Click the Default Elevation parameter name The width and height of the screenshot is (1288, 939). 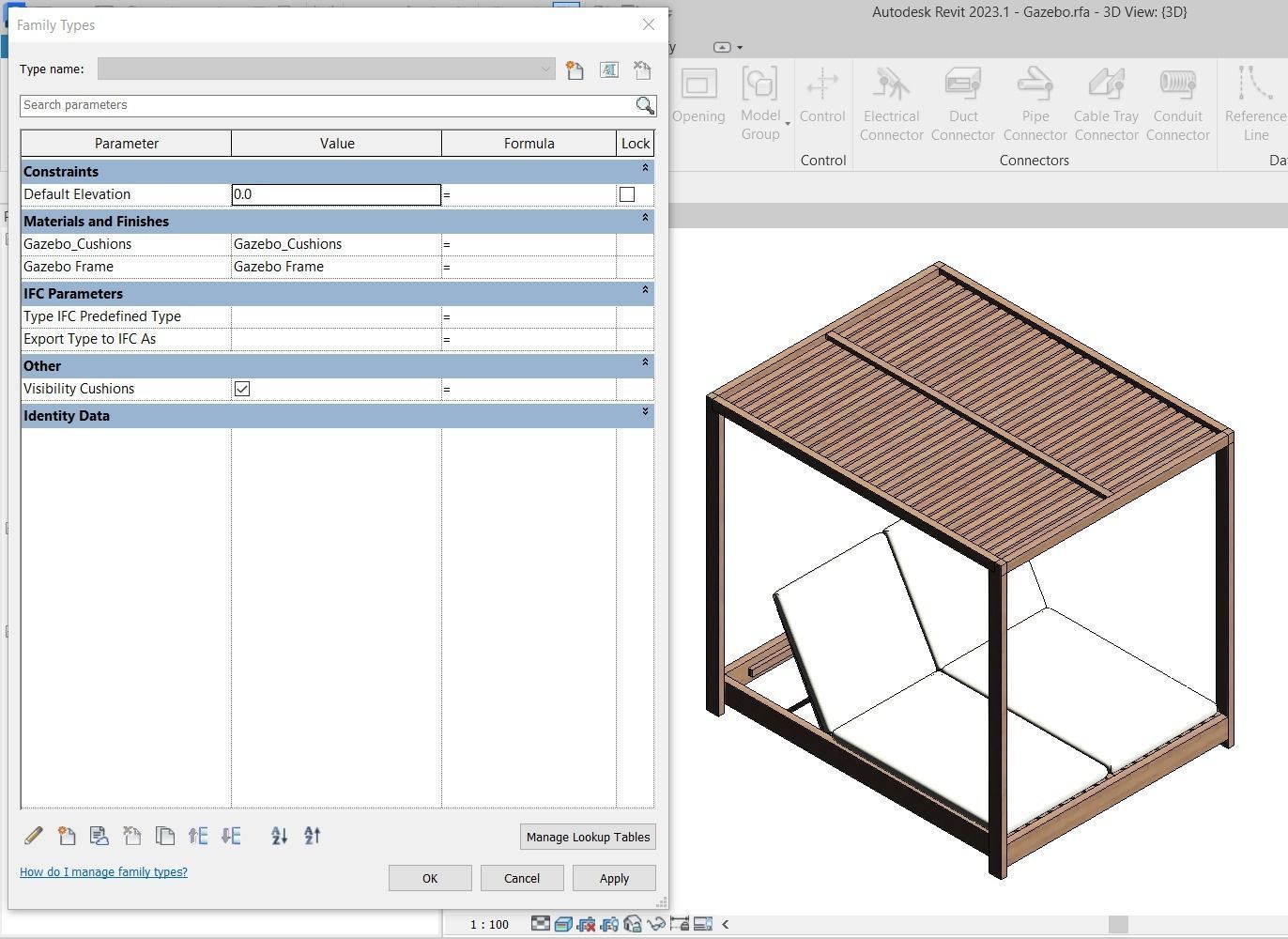click(x=77, y=194)
